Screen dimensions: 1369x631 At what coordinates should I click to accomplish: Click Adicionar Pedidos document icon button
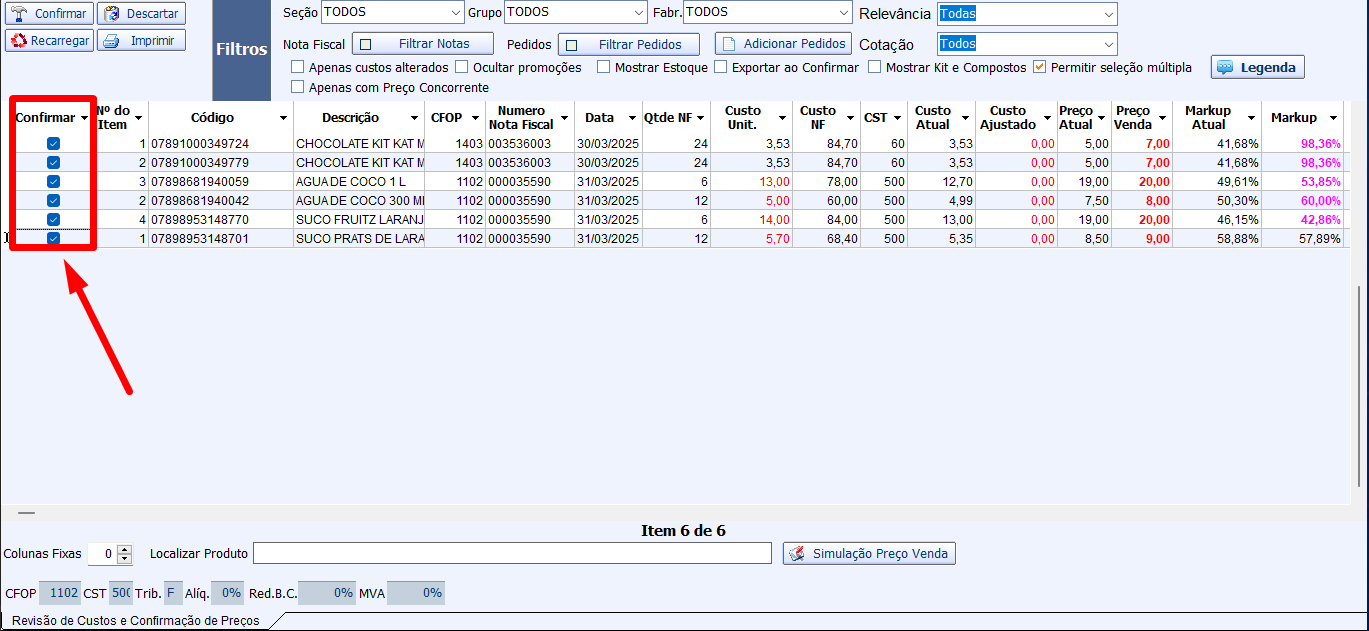pos(783,44)
